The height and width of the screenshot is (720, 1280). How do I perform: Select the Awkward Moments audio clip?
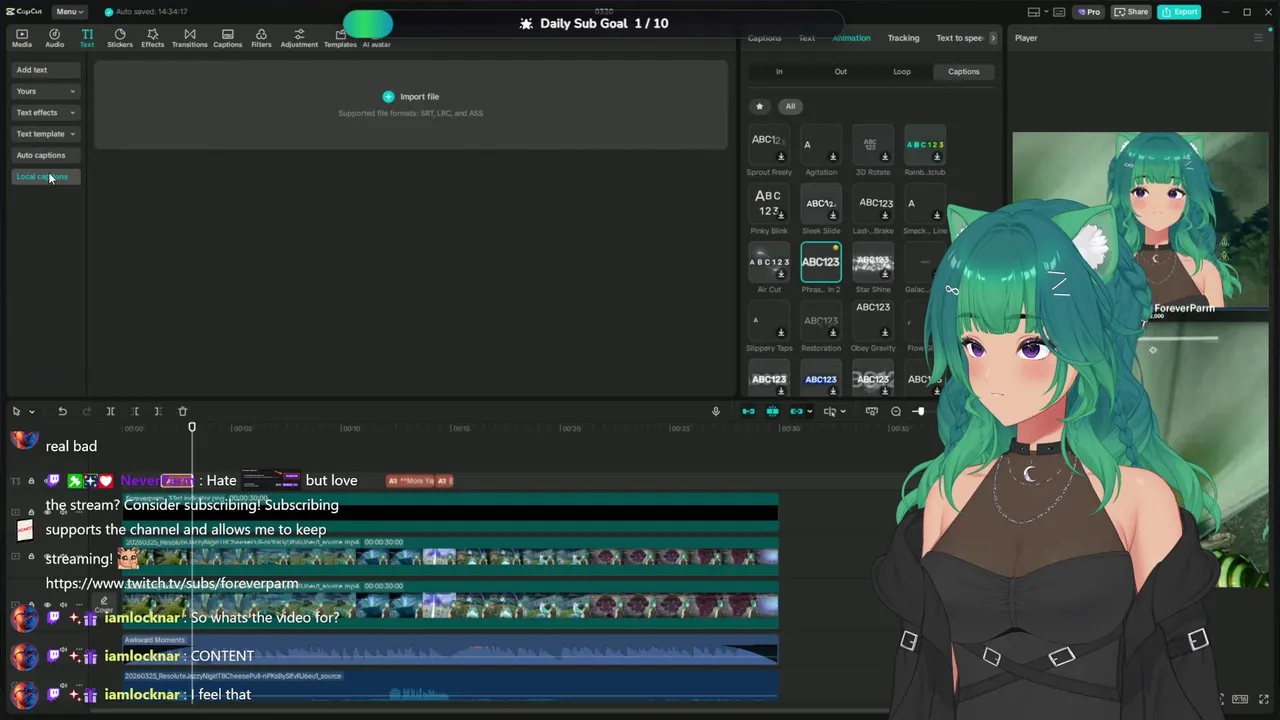pos(450,649)
